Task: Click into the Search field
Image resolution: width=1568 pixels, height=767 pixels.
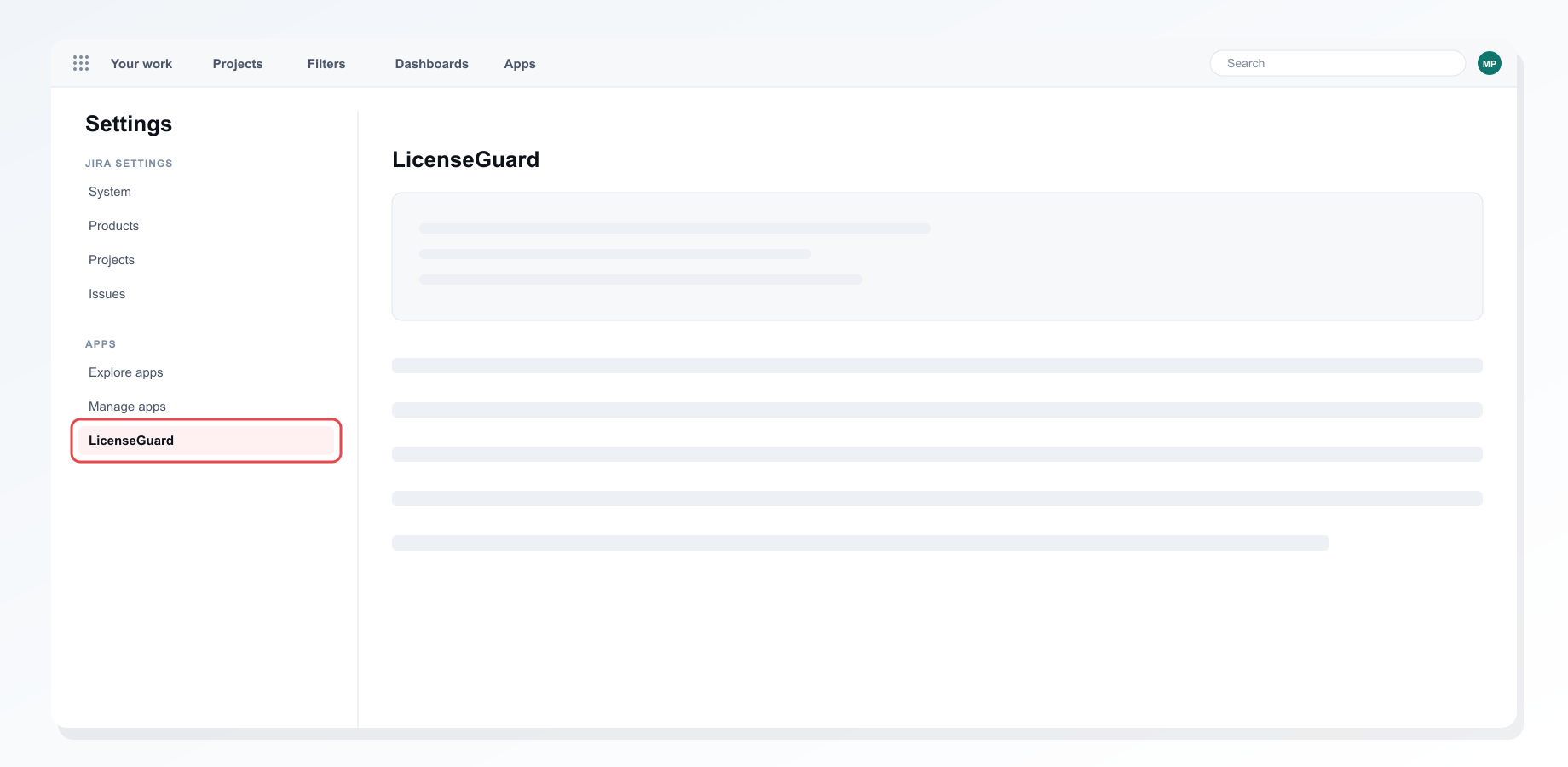Action: click(x=1338, y=63)
